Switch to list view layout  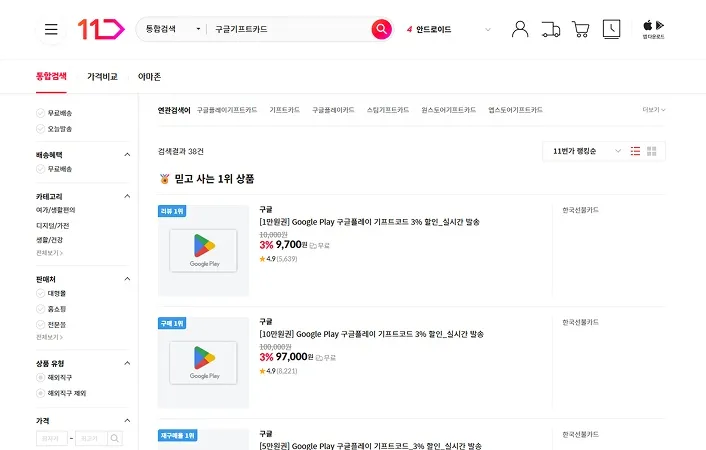coord(635,151)
